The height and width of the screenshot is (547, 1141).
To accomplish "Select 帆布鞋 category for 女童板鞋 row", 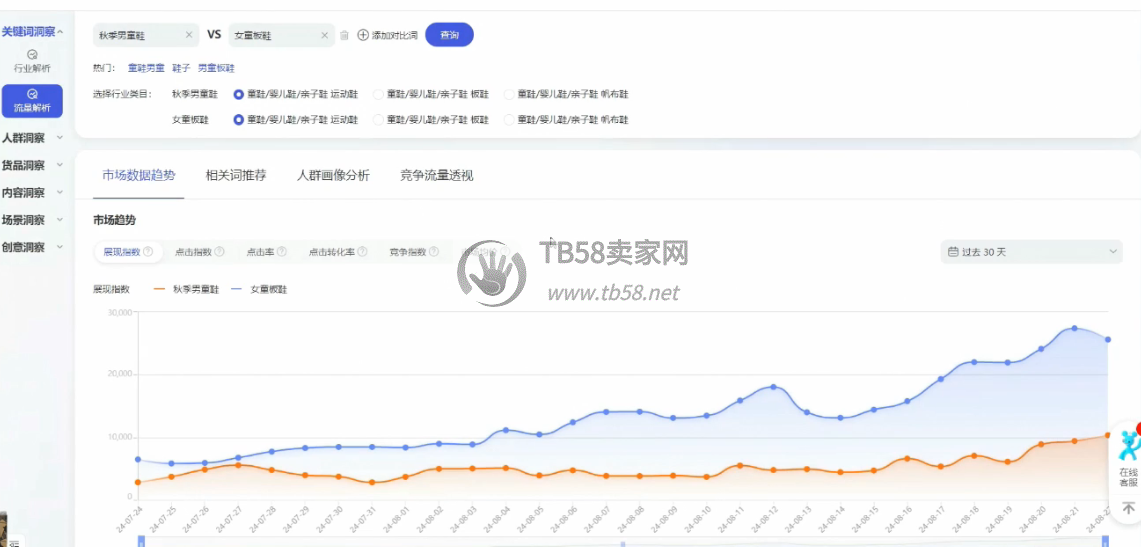I will [509, 120].
